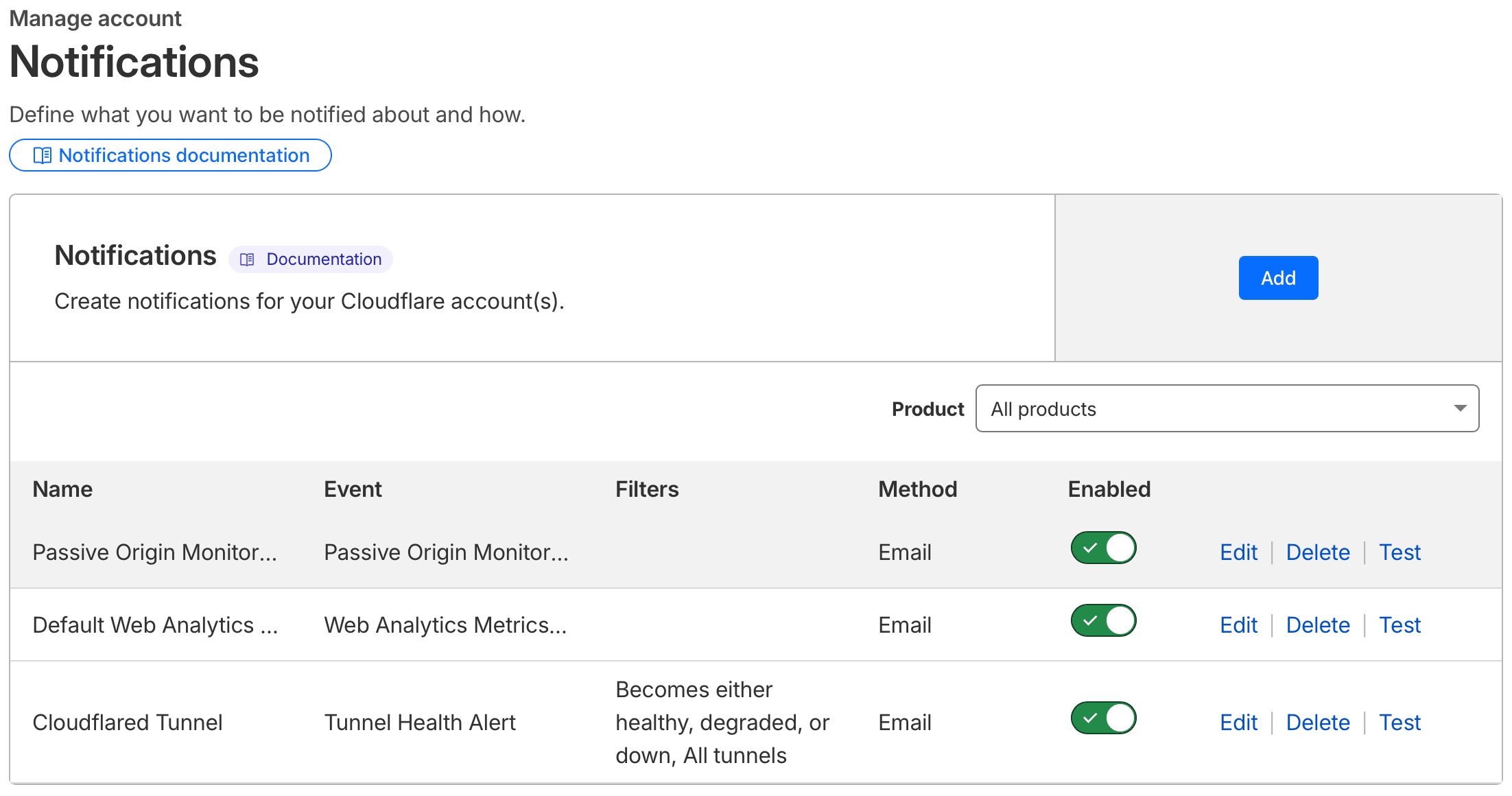Viewport: 1512px width, 796px height.
Task: Click the Name column header
Action: pyautogui.click(x=62, y=489)
